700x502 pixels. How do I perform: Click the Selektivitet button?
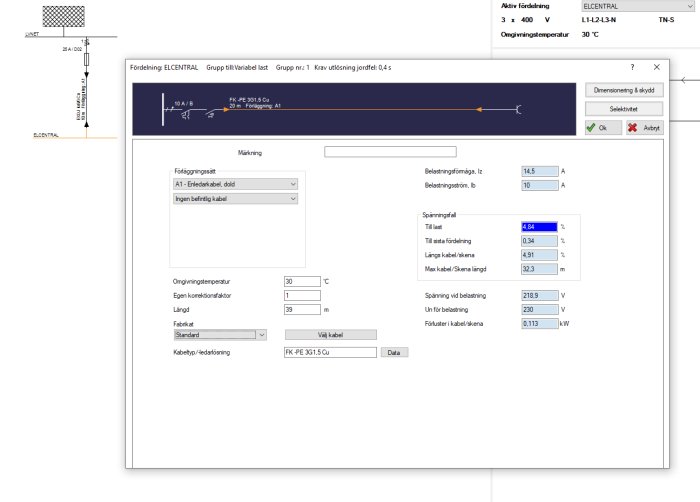624,108
